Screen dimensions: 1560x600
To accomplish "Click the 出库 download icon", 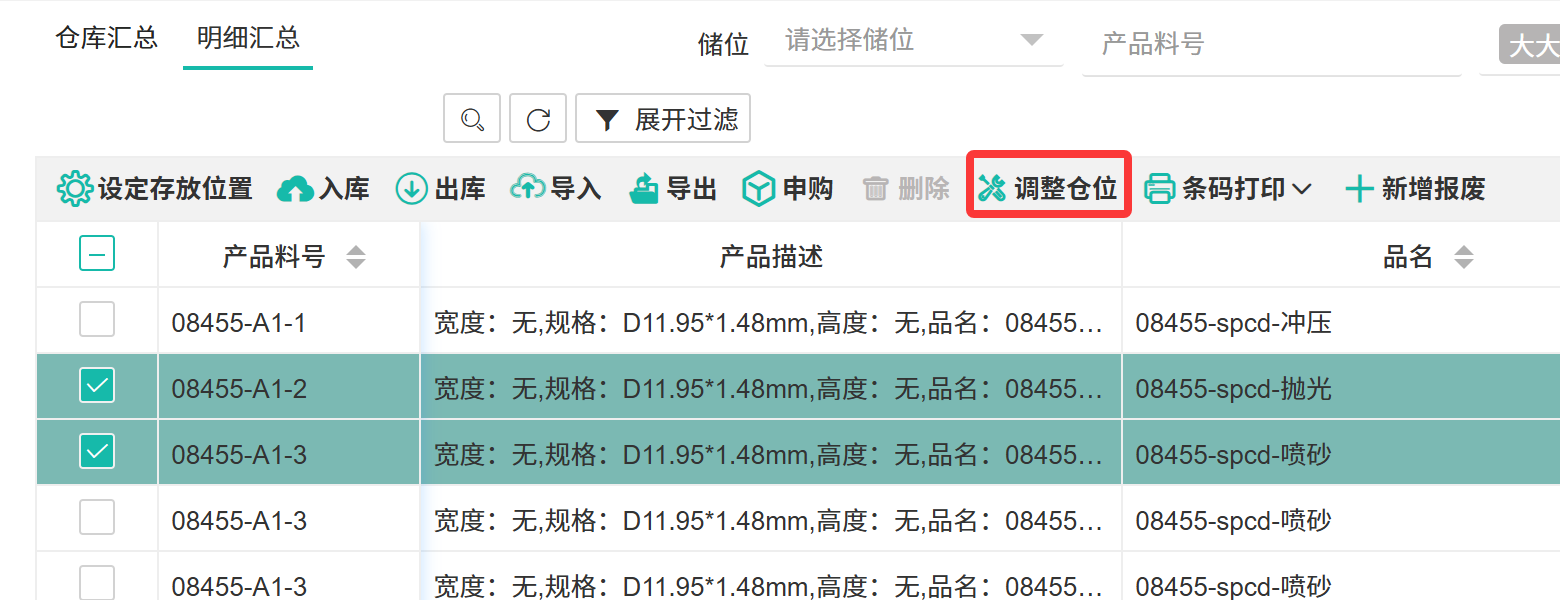I will click(x=411, y=188).
